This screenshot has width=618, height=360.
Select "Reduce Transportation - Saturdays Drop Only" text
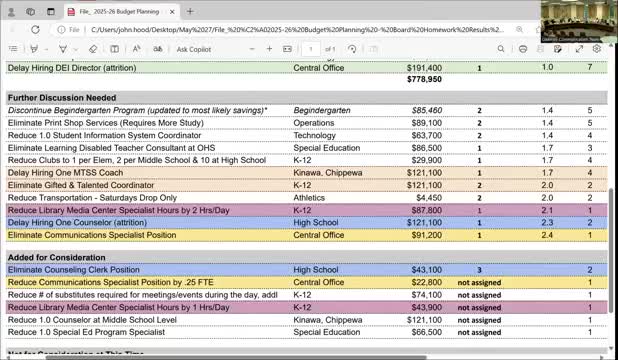tap(92, 198)
